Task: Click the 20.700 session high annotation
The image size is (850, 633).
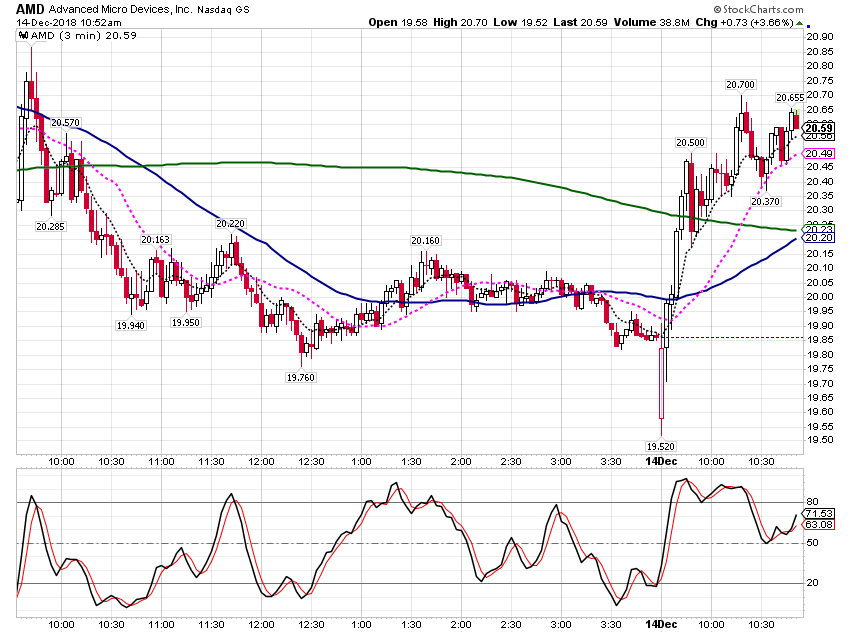Action: pos(740,85)
